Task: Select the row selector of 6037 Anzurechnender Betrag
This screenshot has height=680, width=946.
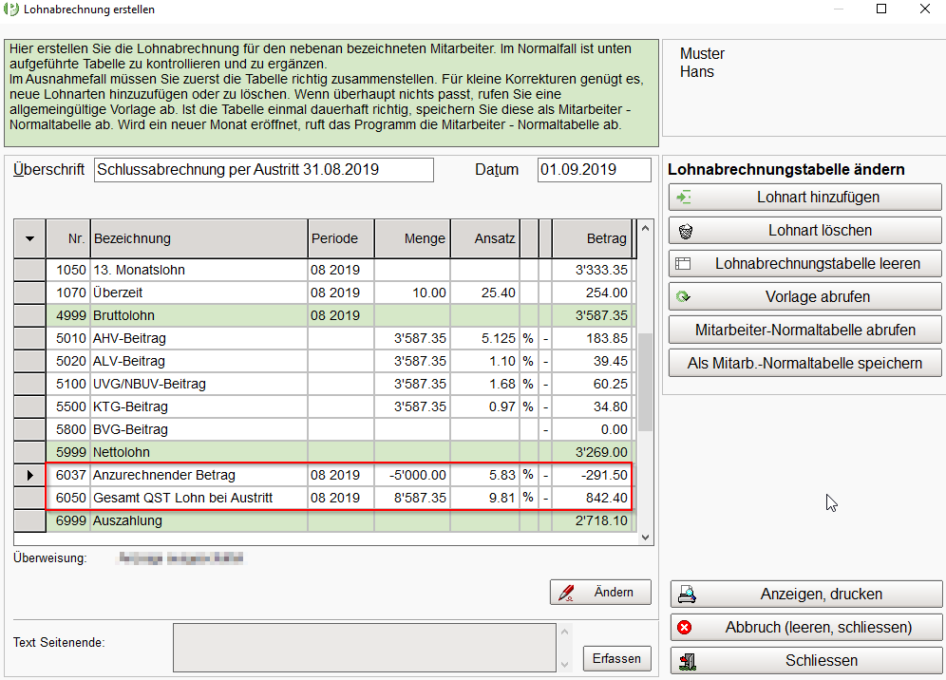Action: tap(30, 475)
